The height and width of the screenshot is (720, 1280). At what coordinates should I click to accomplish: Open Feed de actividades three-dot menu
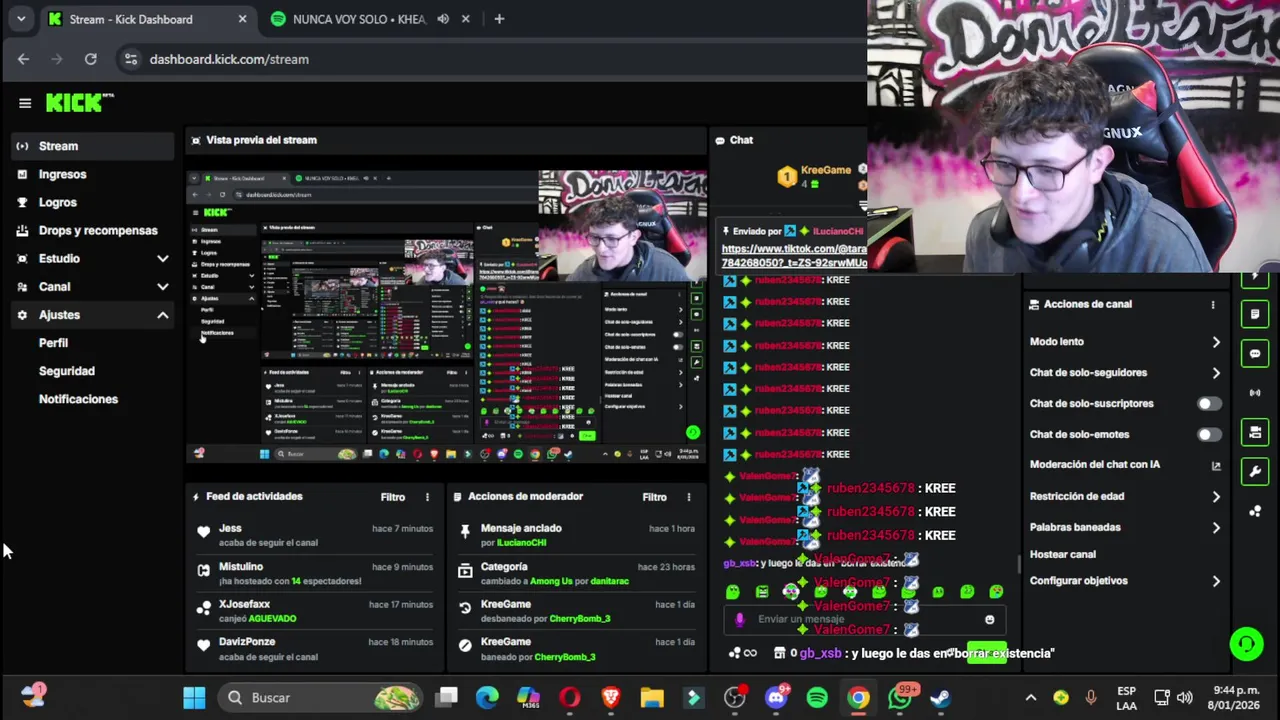point(427,497)
